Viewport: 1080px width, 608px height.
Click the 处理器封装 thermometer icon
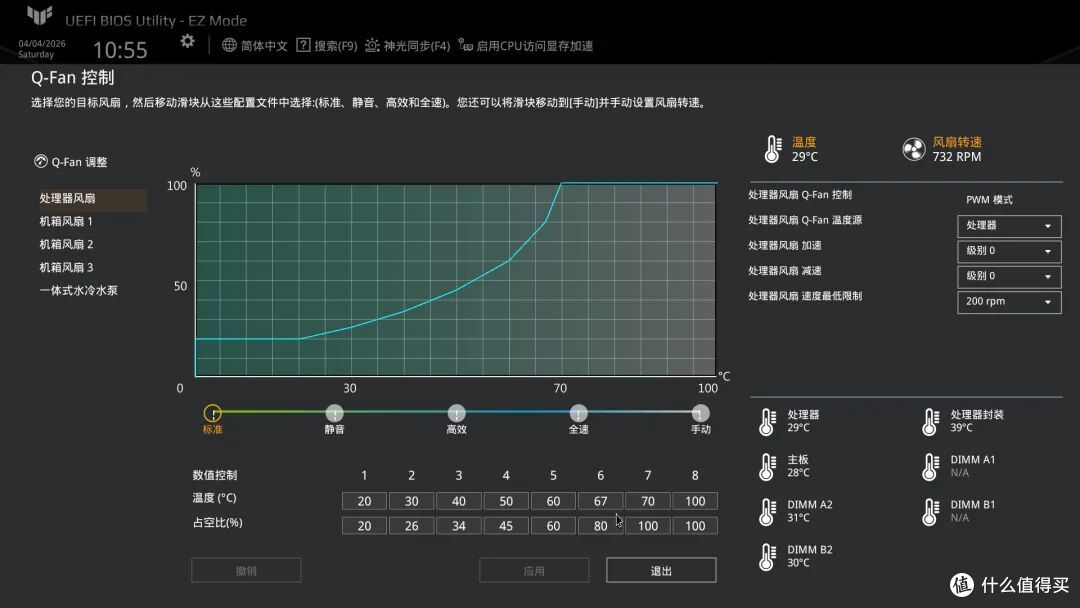click(930, 421)
